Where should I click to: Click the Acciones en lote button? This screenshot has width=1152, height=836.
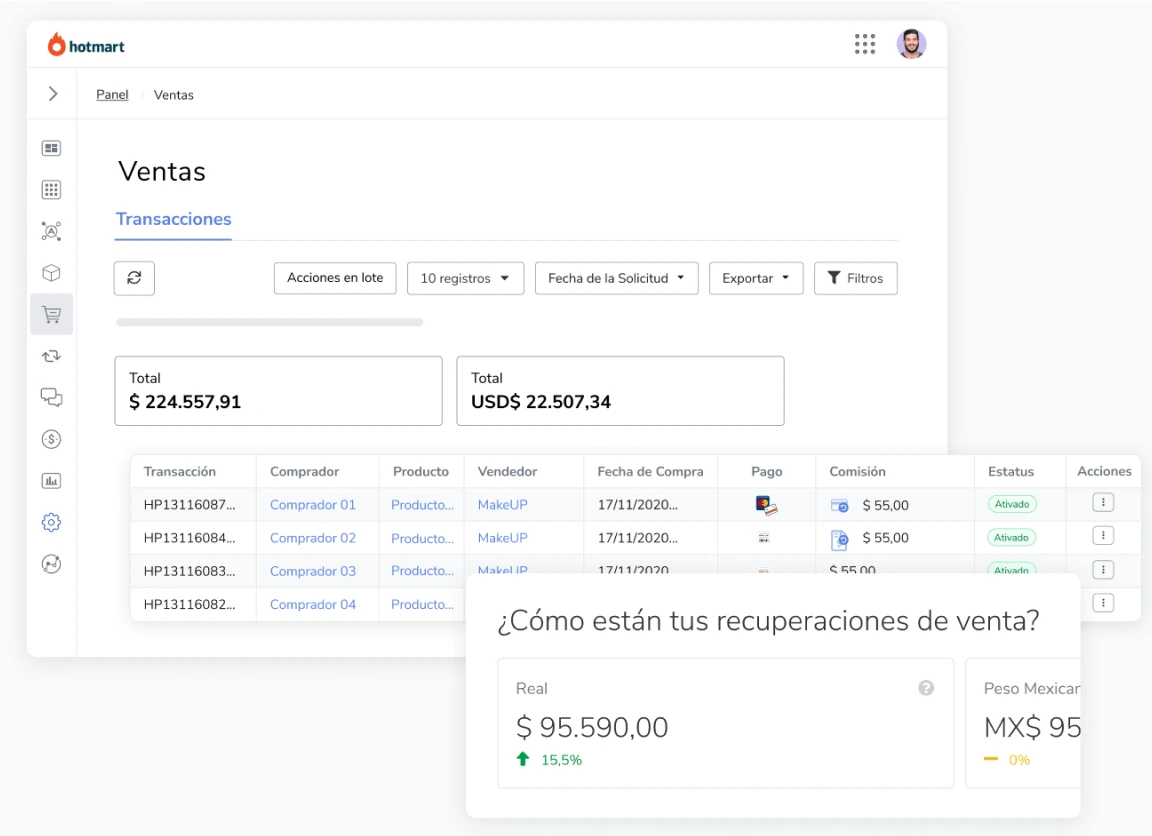coord(335,278)
